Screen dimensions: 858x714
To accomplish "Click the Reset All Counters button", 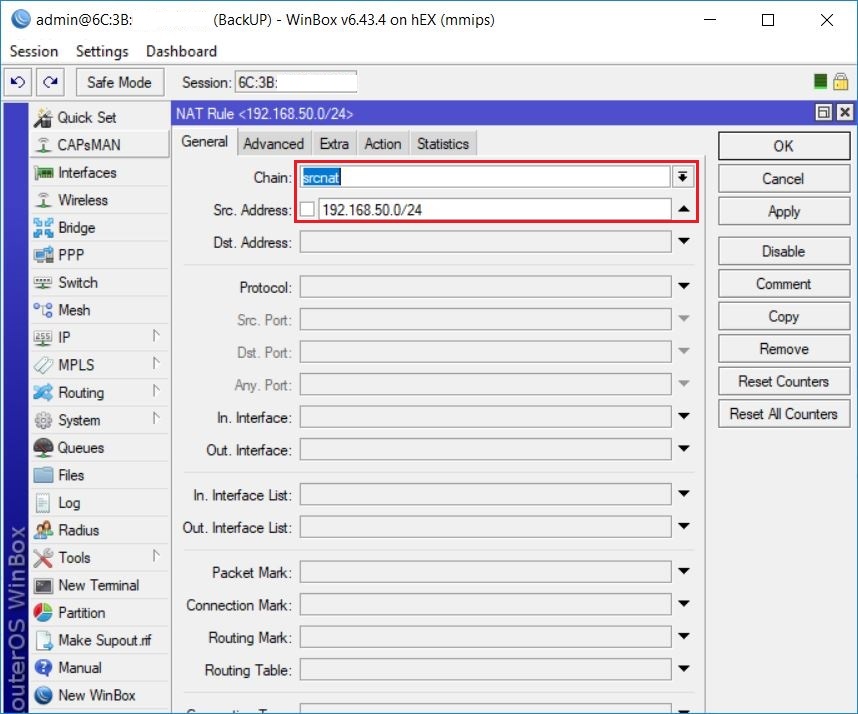I will pos(784,414).
